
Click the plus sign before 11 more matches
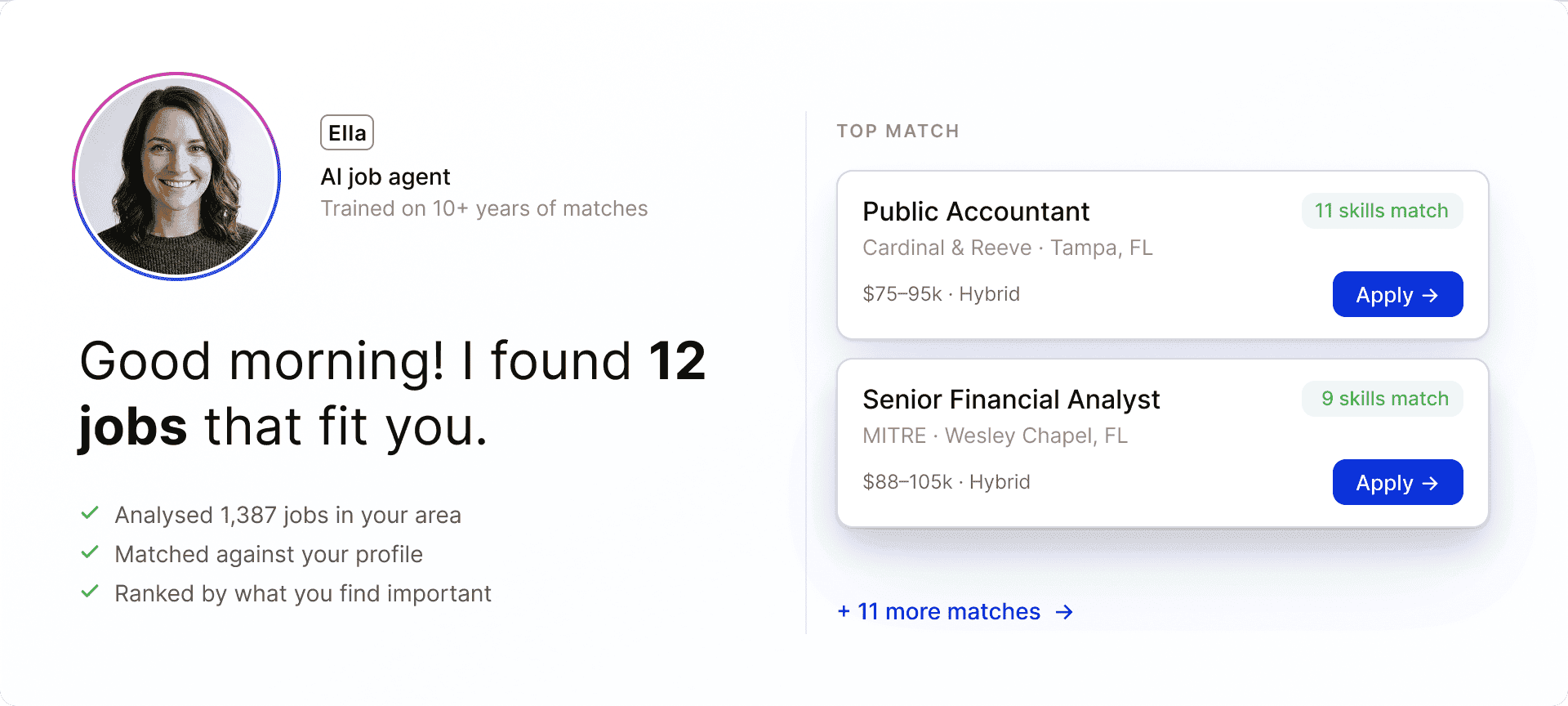click(x=844, y=611)
